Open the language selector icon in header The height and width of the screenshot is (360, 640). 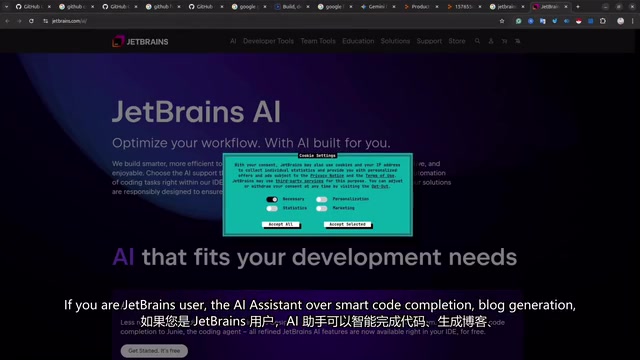coord(518,41)
